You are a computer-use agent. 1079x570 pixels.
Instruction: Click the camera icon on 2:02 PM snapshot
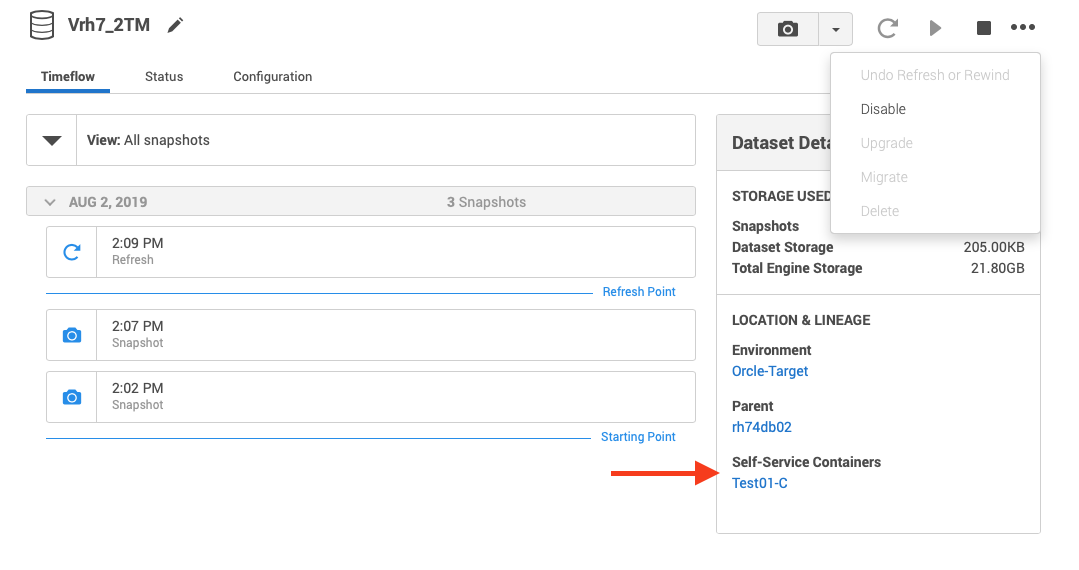[72, 397]
